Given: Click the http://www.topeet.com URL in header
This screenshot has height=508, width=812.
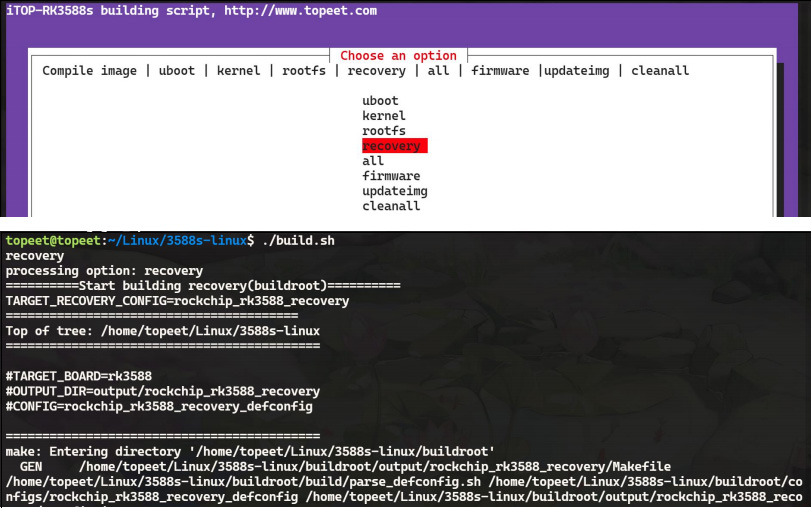Looking at the screenshot, I should [x=300, y=10].
